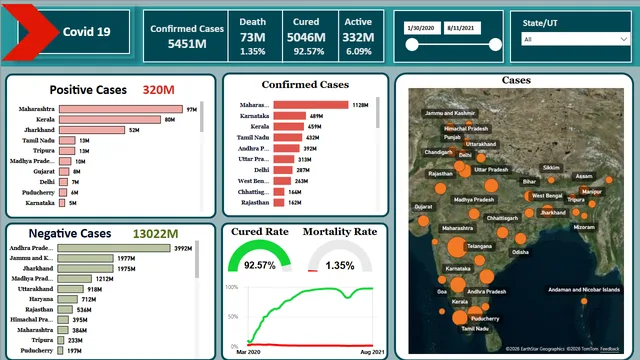Select the right date slider handle
This screenshot has height=360, width=640.
coord(495,44)
